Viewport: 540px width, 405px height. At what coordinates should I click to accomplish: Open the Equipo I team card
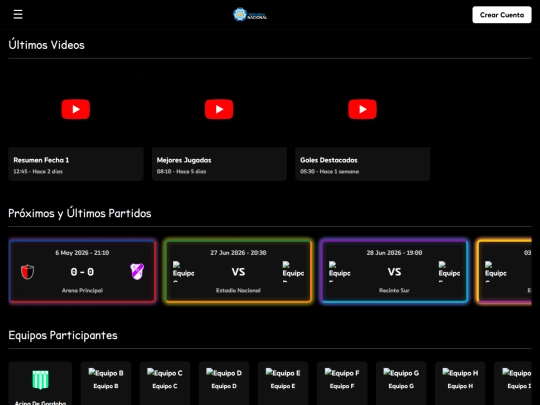point(513,383)
